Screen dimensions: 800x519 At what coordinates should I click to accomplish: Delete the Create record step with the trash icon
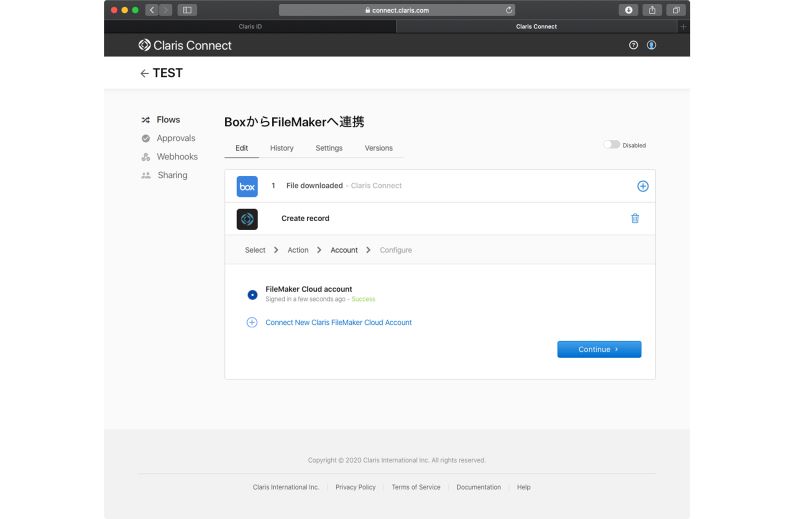[635, 218]
